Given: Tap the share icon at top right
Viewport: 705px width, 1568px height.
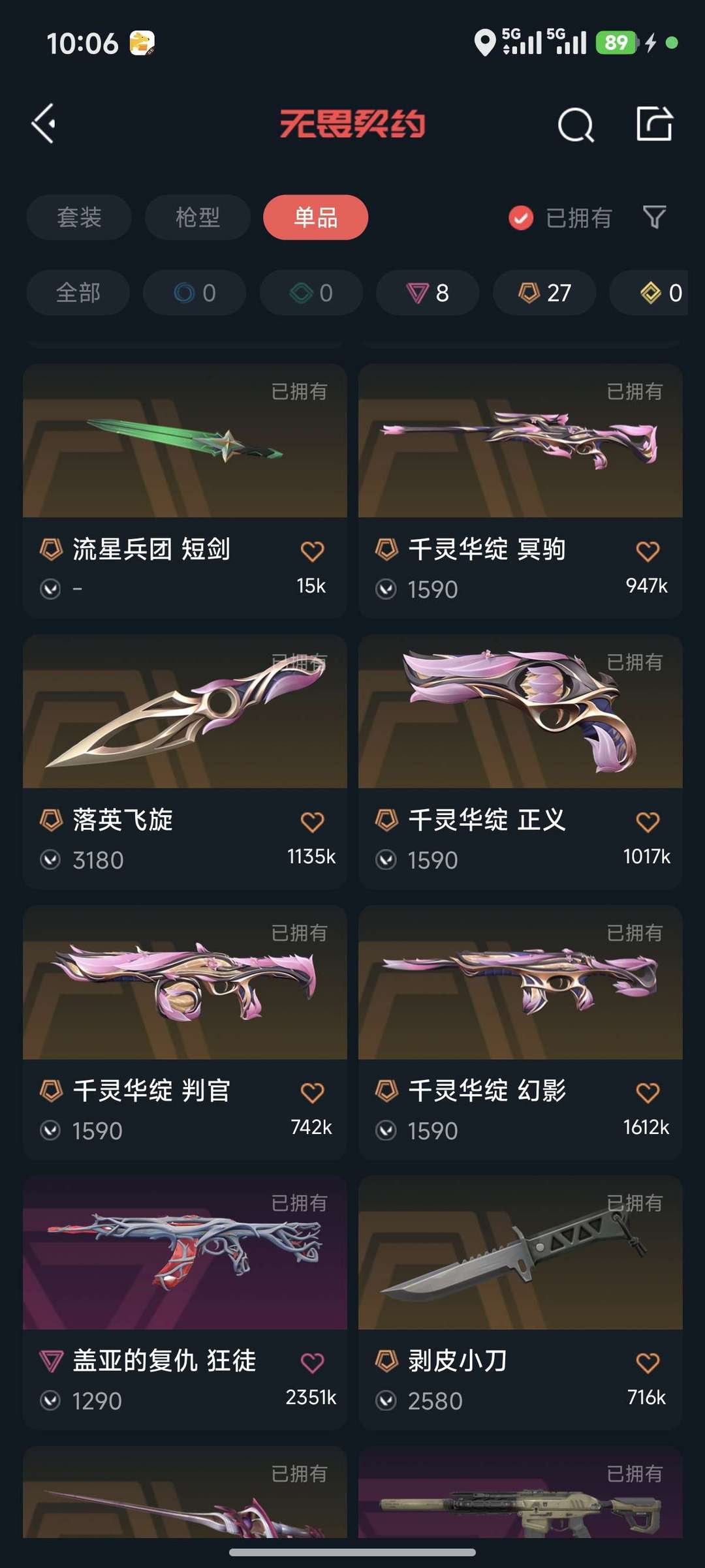Looking at the screenshot, I should point(654,123).
